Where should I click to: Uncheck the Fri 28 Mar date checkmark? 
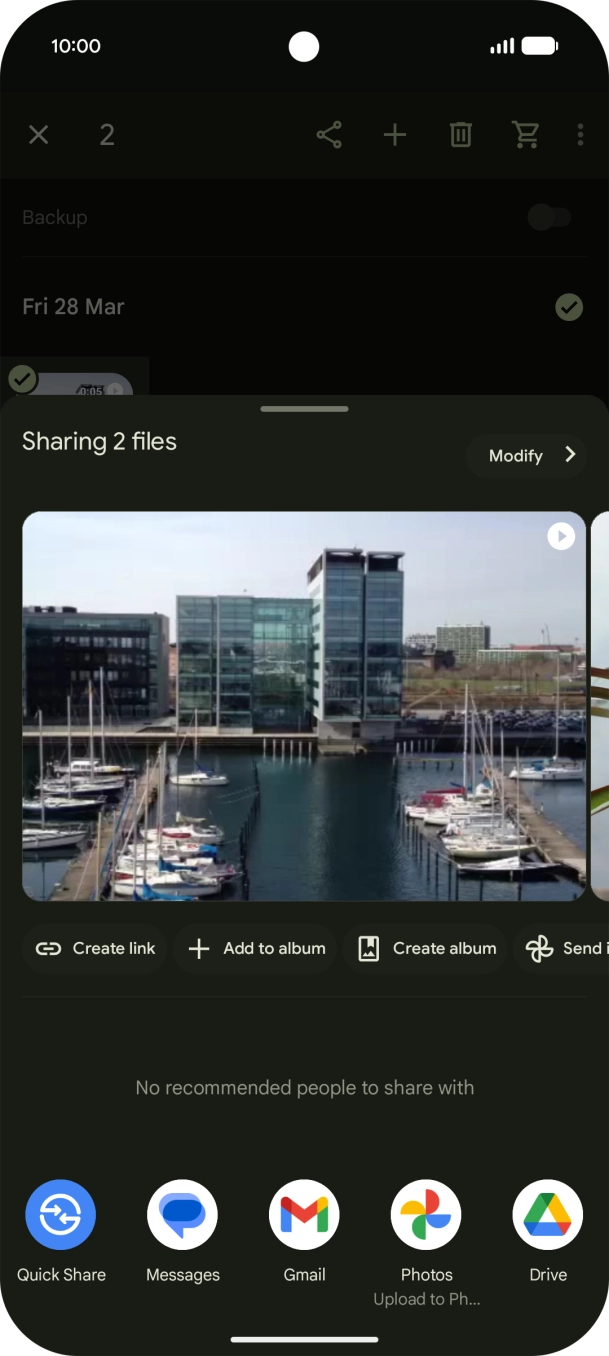coord(569,307)
